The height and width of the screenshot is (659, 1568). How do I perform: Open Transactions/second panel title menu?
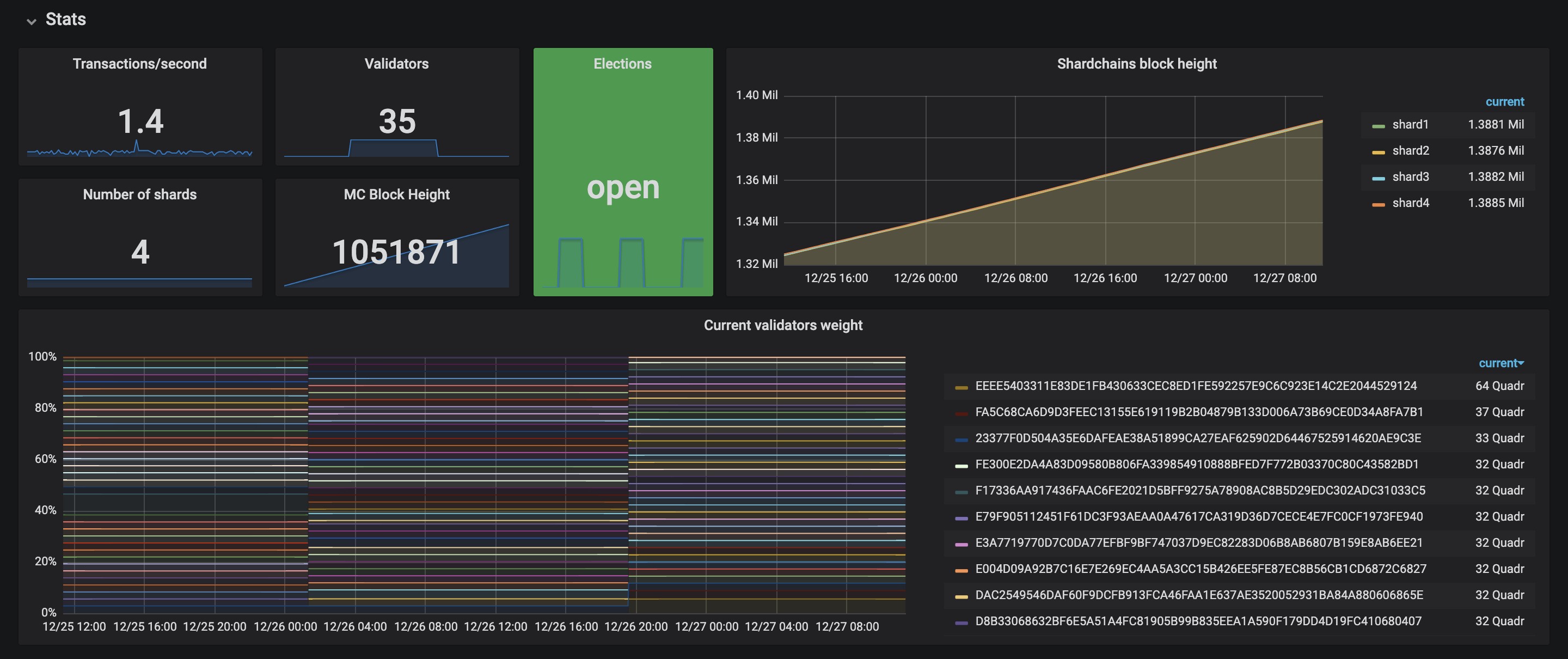point(139,63)
